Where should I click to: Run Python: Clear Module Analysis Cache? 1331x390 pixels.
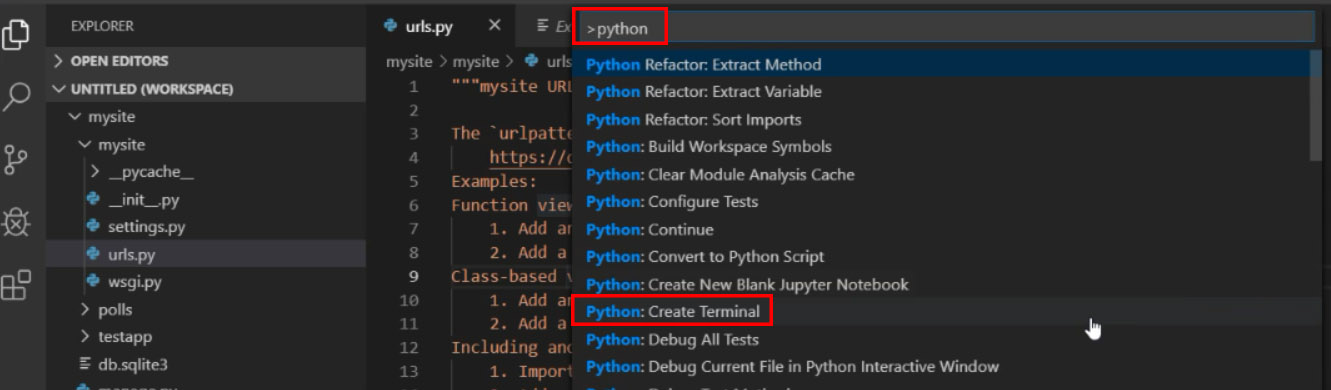pyautogui.click(x=942, y=175)
